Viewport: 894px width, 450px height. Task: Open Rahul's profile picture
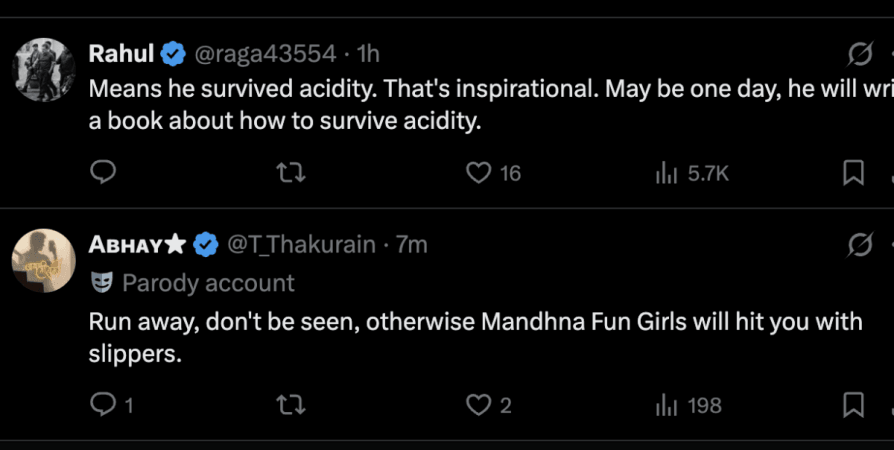pyautogui.click(x=44, y=70)
